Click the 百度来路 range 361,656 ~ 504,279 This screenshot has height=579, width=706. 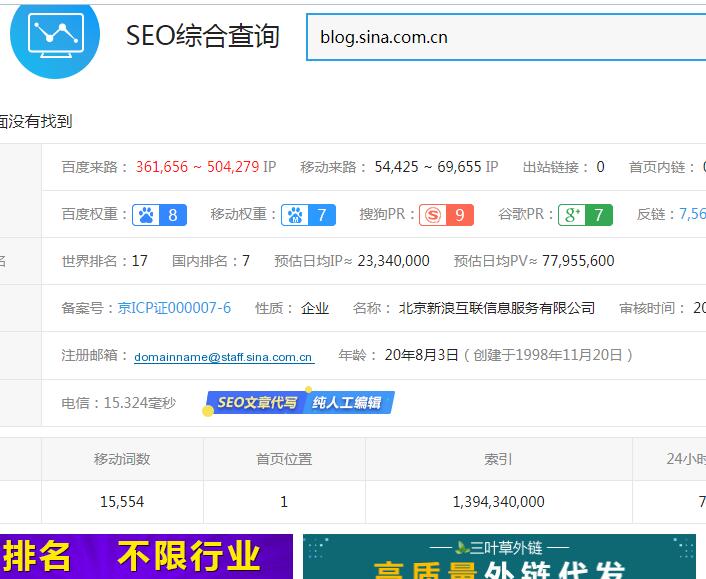tap(197, 167)
